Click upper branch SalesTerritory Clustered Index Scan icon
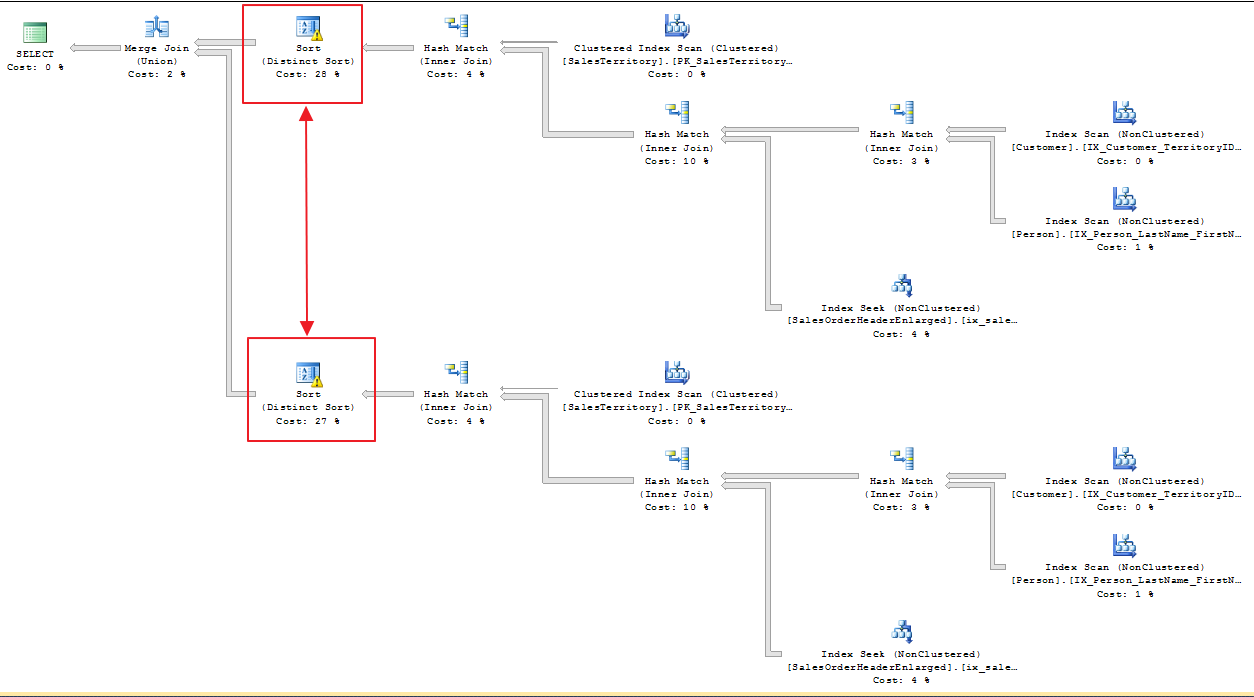The height and width of the screenshot is (697, 1254). pyautogui.click(x=677, y=27)
